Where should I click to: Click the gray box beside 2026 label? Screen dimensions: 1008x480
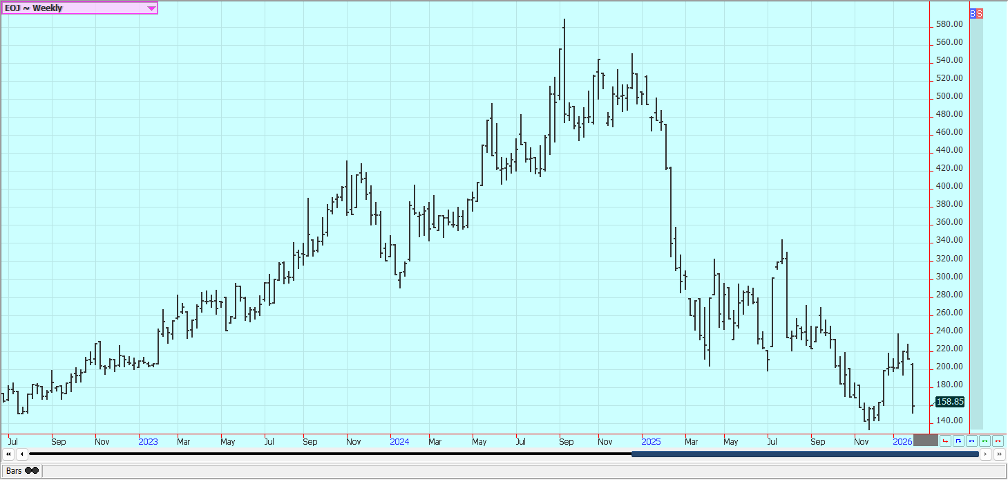click(926, 440)
